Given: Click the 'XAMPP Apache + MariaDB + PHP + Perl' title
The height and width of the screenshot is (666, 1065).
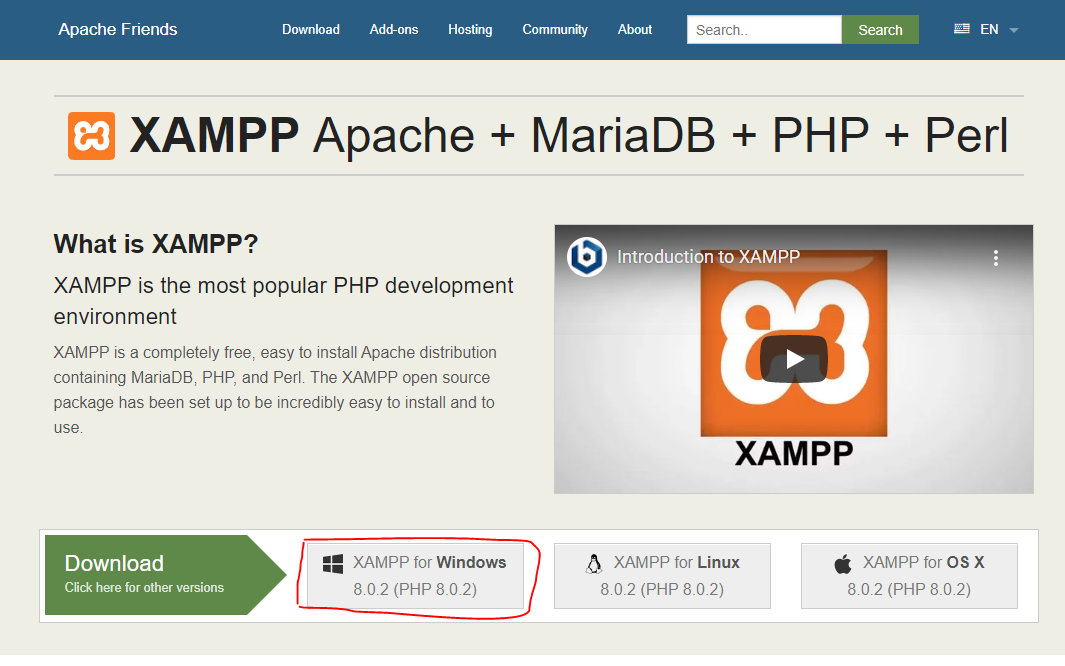Looking at the screenshot, I should 568,136.
